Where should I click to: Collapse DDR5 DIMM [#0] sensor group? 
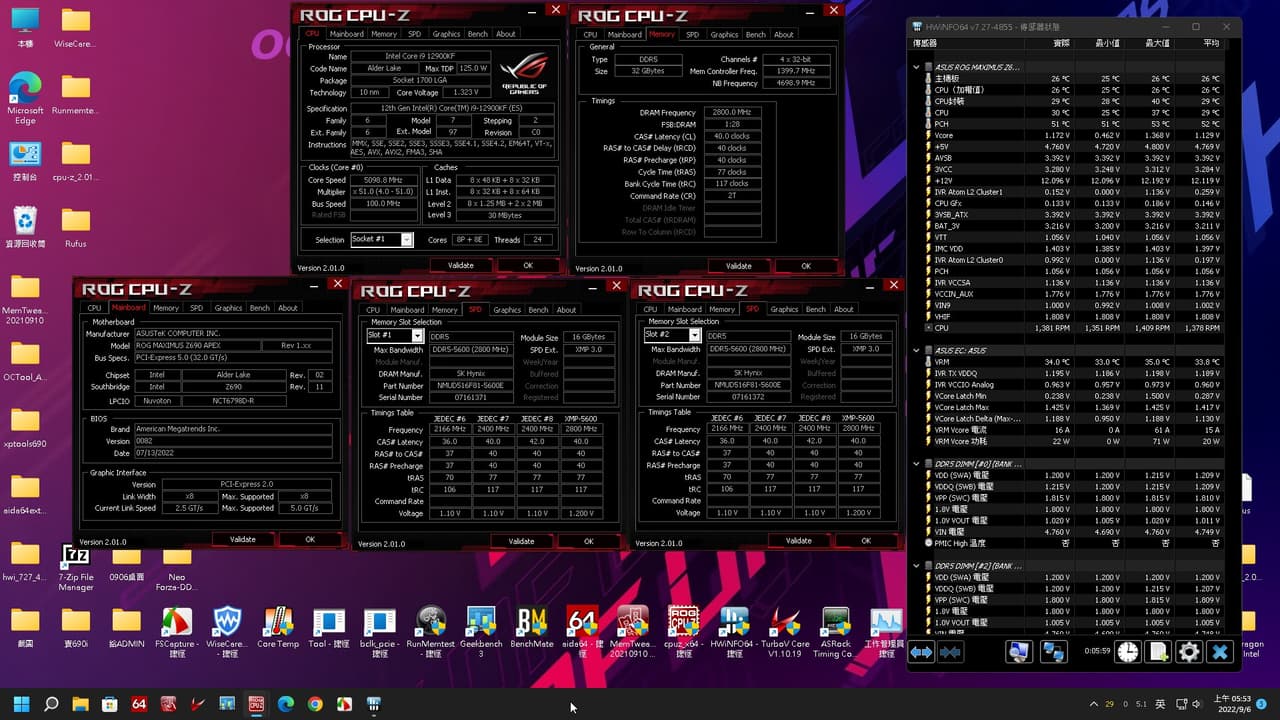click(x=916, y=463)
